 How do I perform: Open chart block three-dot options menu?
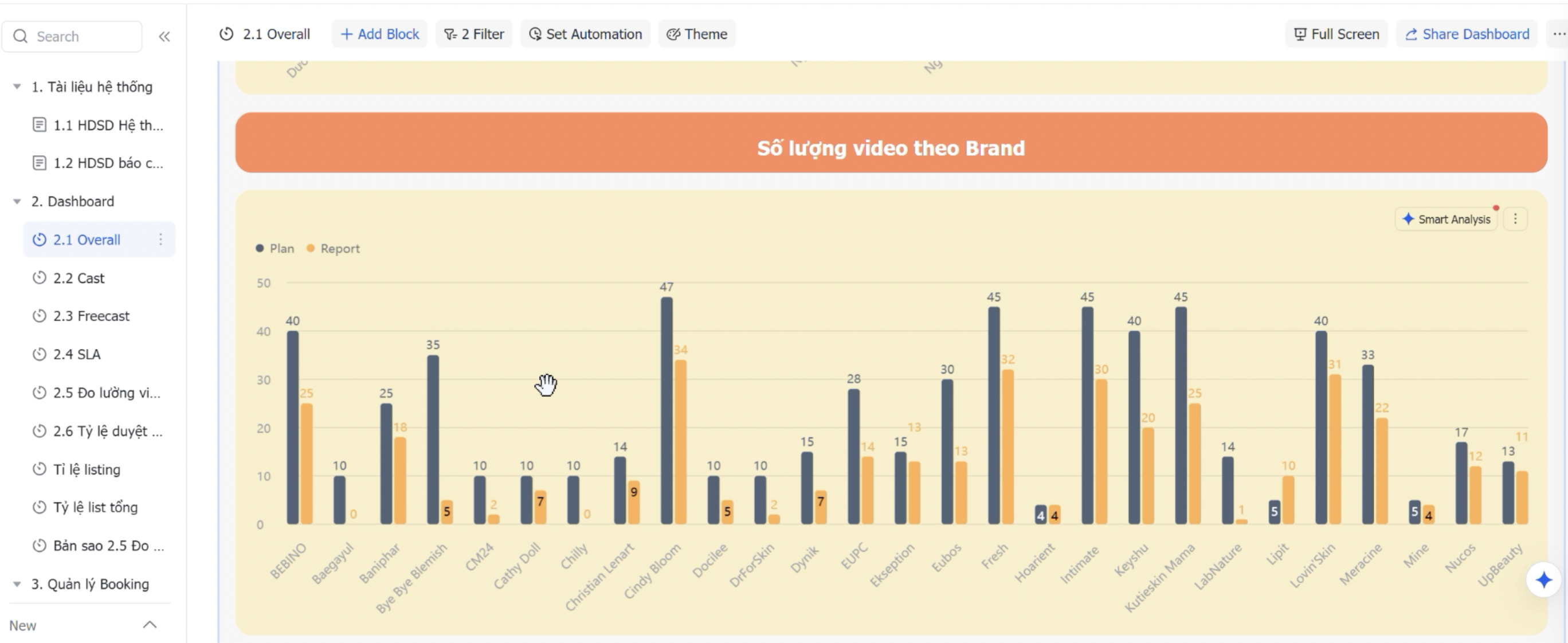[x=1515, y=219]
